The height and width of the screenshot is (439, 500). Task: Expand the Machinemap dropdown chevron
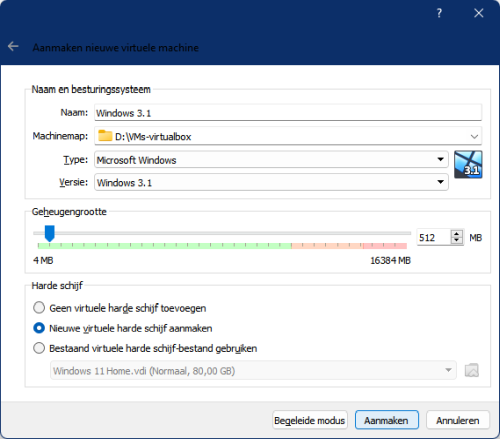tap(474, 136)
